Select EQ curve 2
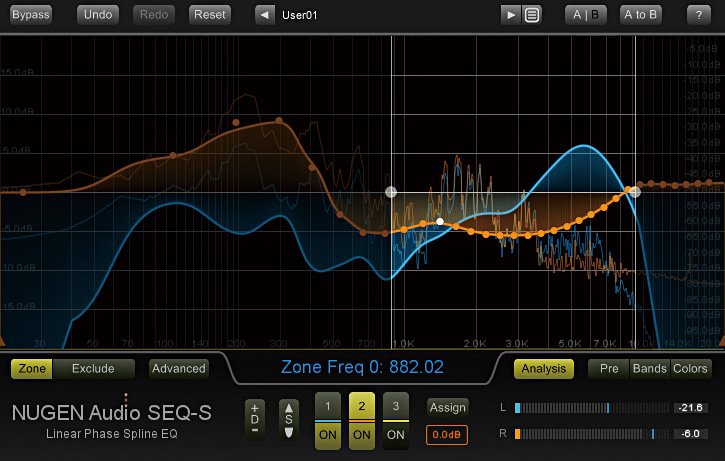The image size is (725, 461). point(362,406)
